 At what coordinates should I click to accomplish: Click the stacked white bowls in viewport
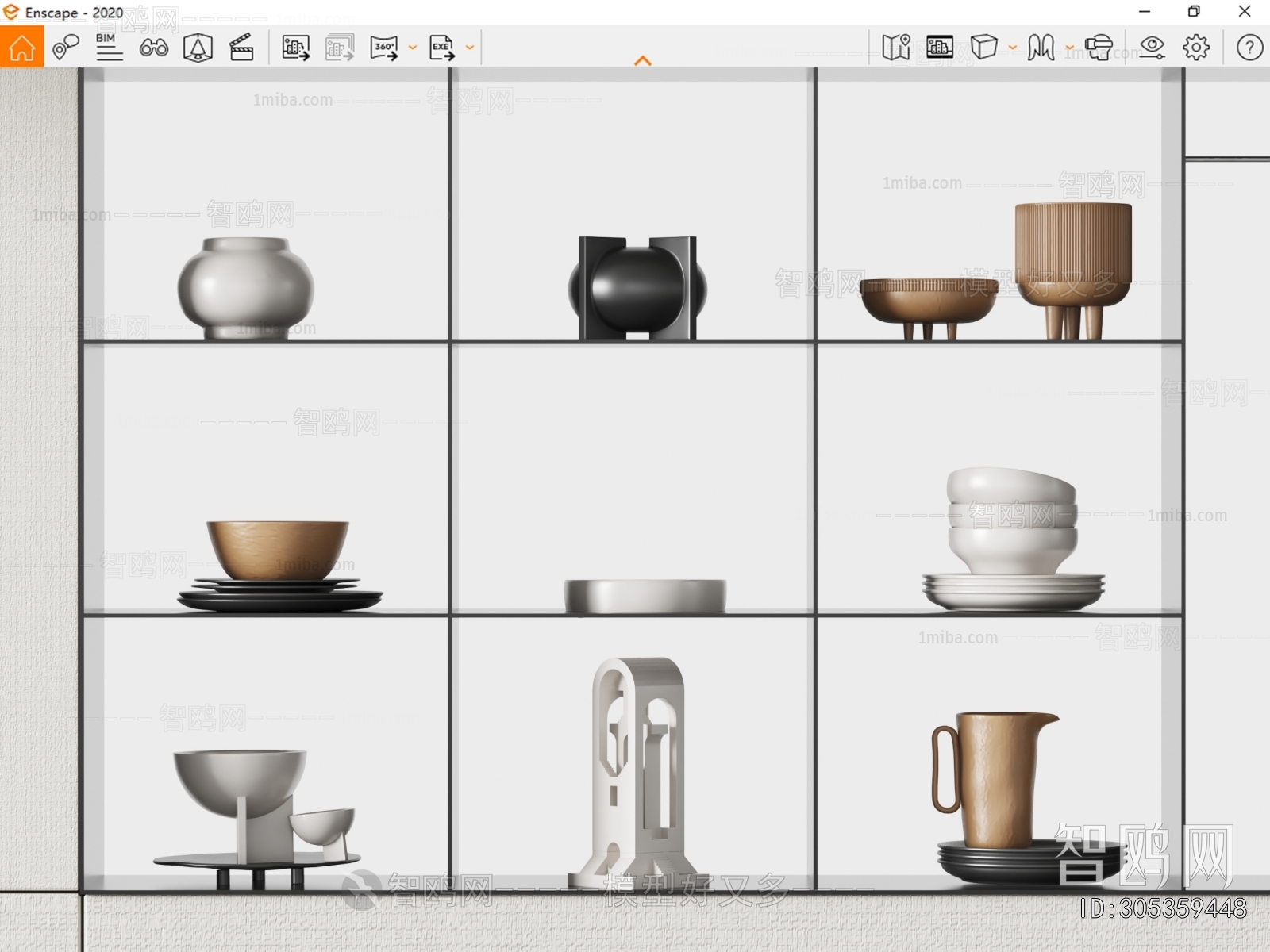click(x=1012, y=520)
